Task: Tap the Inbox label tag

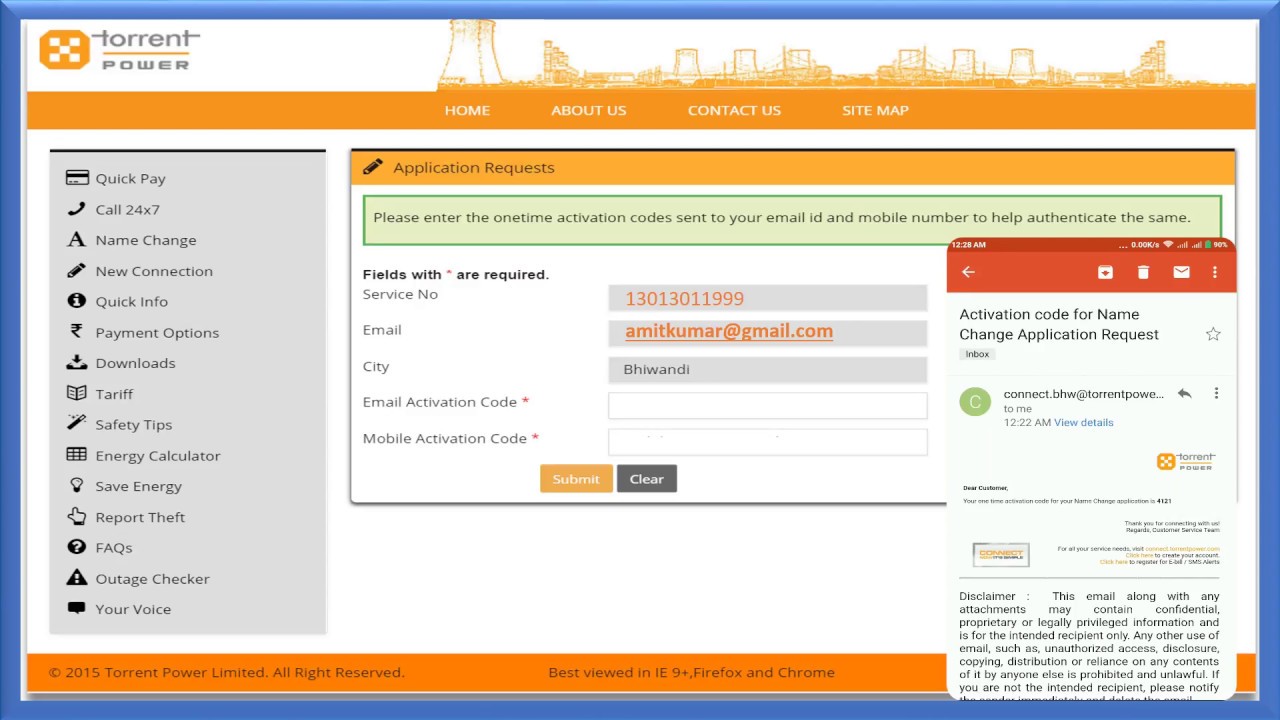Action: pyautogui.click(x=977, y=354)
